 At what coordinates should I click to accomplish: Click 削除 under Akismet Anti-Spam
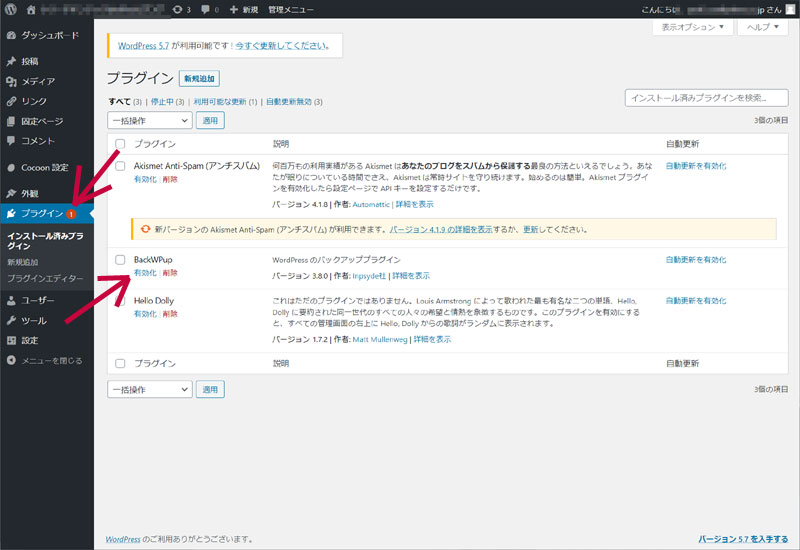tap(170, 180)
